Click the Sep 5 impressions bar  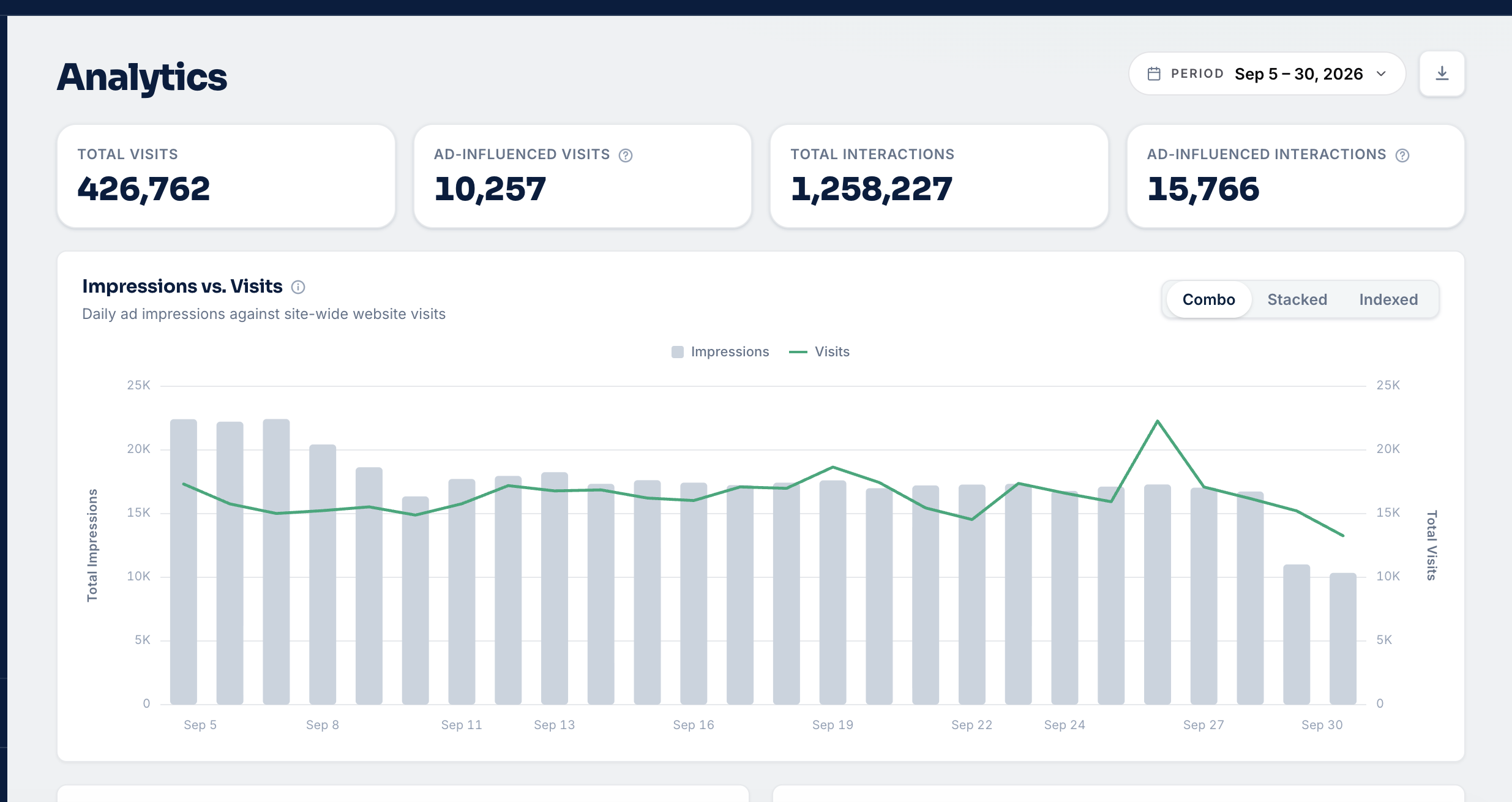click(x=184, y=561)
